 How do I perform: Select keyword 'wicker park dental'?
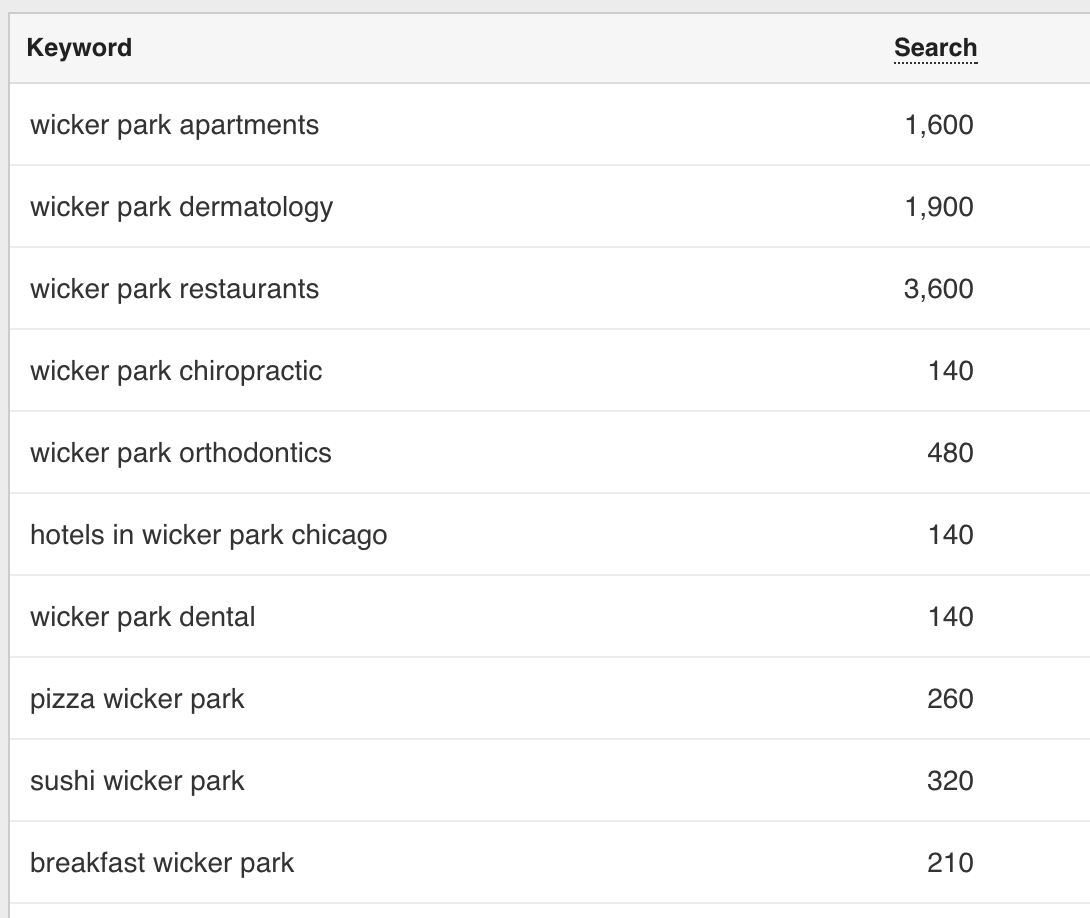point(143,617)
